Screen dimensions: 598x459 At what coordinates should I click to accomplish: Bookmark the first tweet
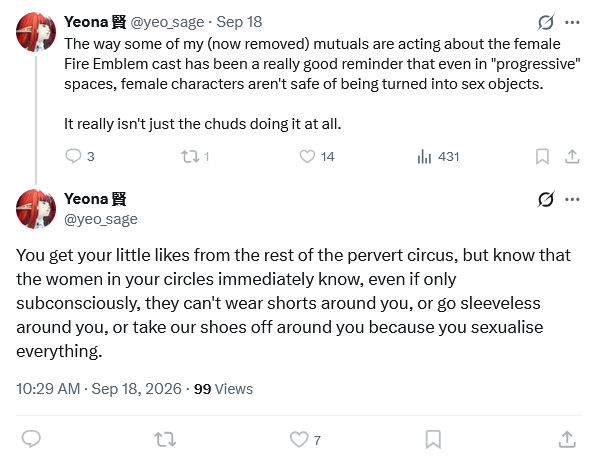coord(542,156)
